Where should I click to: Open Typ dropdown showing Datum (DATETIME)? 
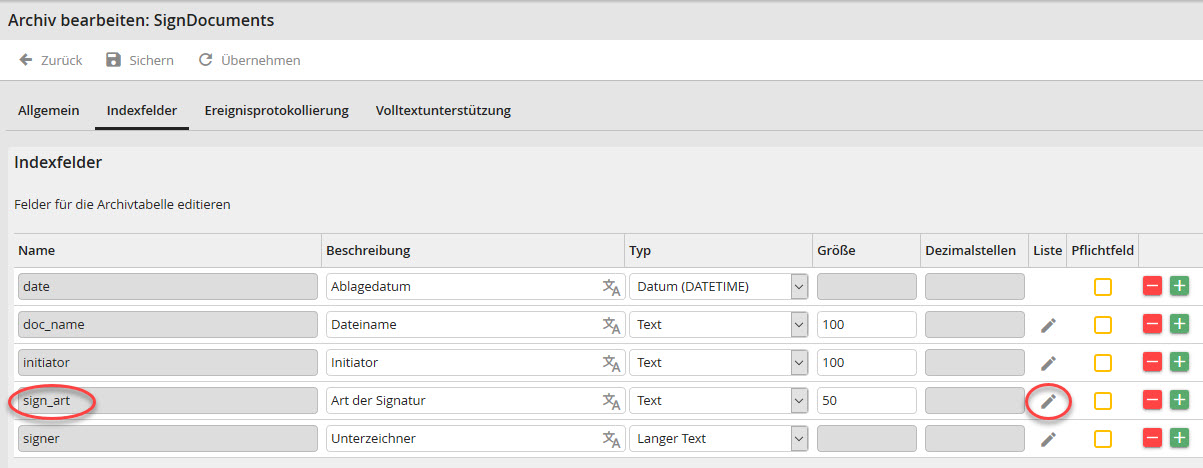(719, 287)
